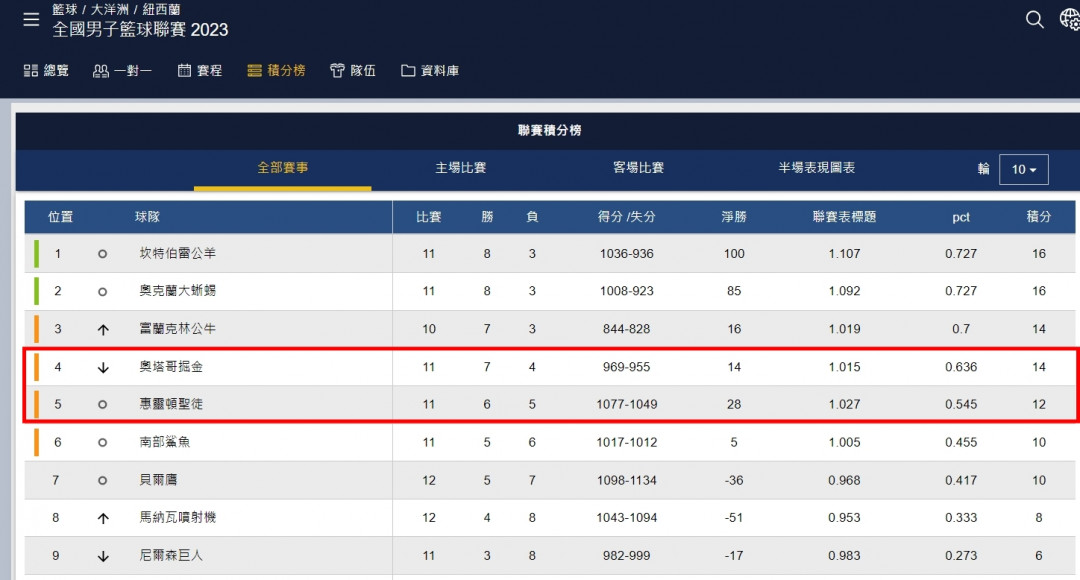Click unchanged circle icon beside 坎特伯雷公羊
The image size is (1080, 580).
tap(102, 254)
